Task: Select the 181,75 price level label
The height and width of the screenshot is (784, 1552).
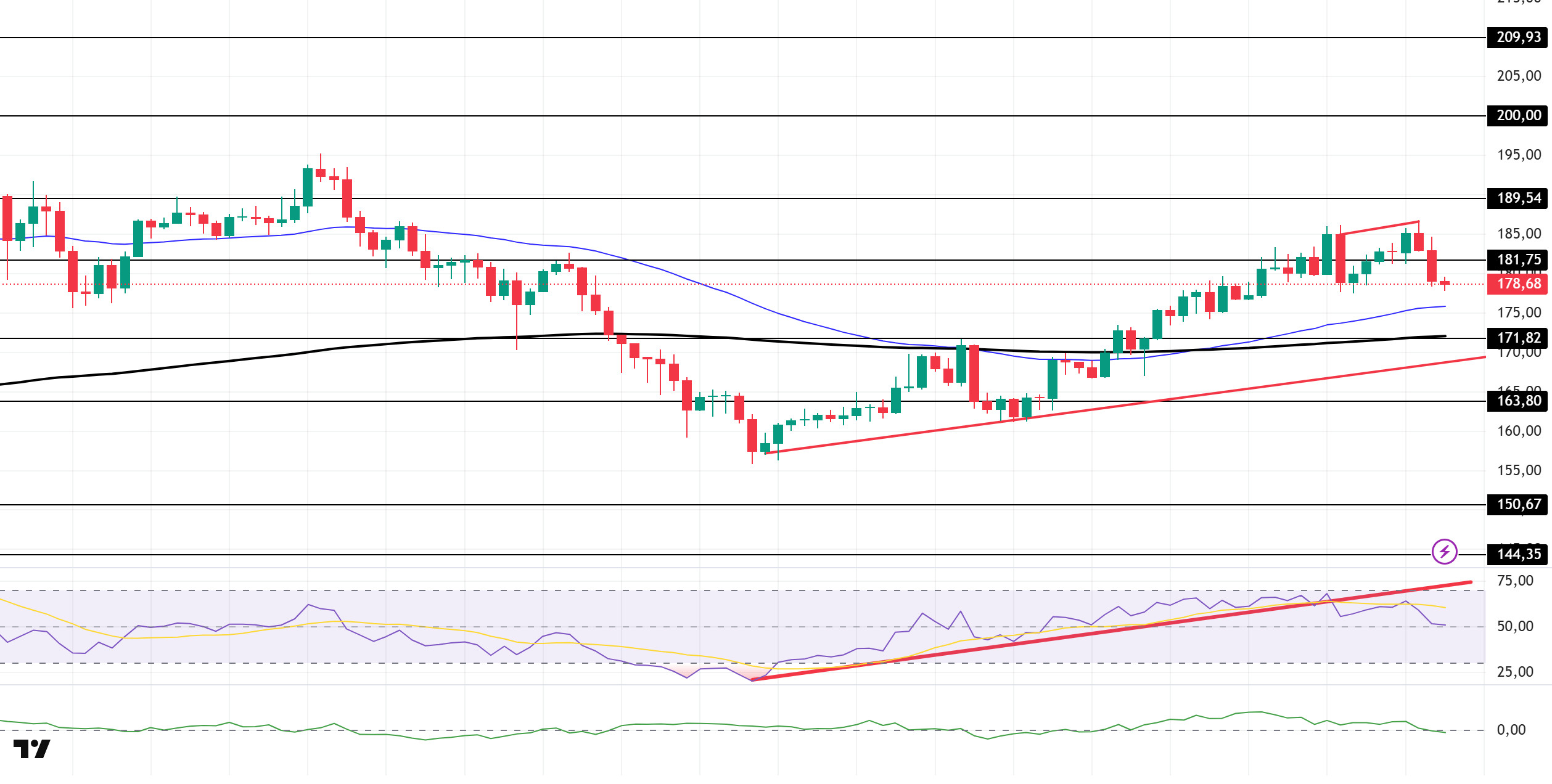Action: tap(1517, 259)
